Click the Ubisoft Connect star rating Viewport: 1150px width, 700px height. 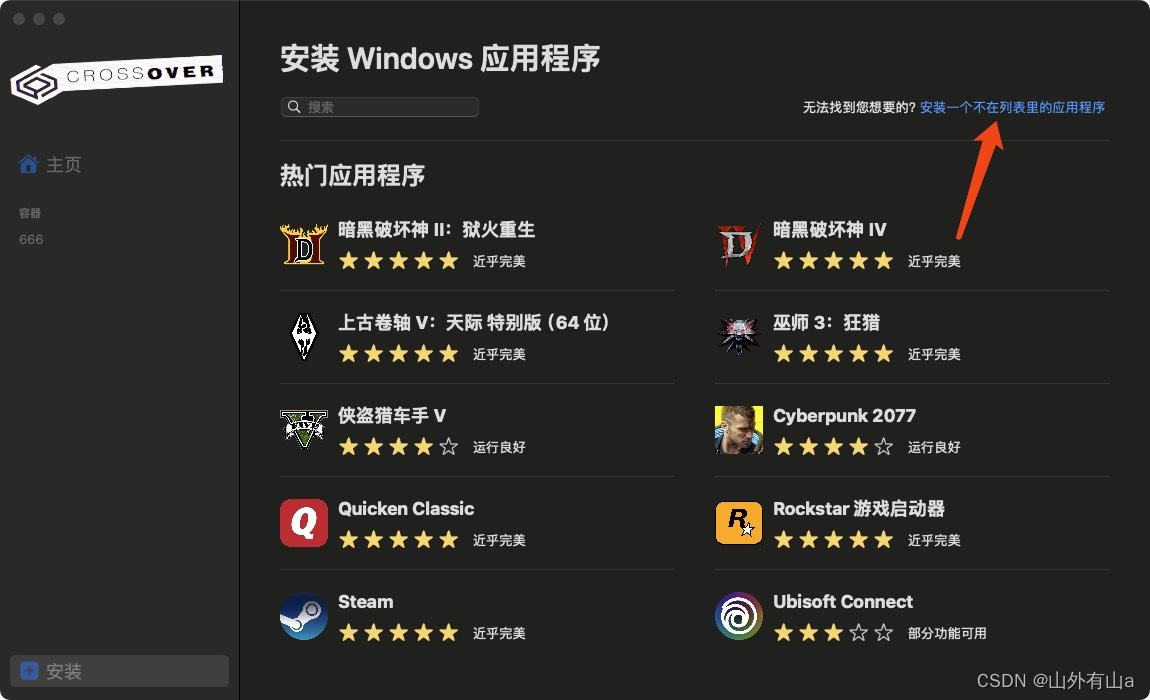coord(833,632)
